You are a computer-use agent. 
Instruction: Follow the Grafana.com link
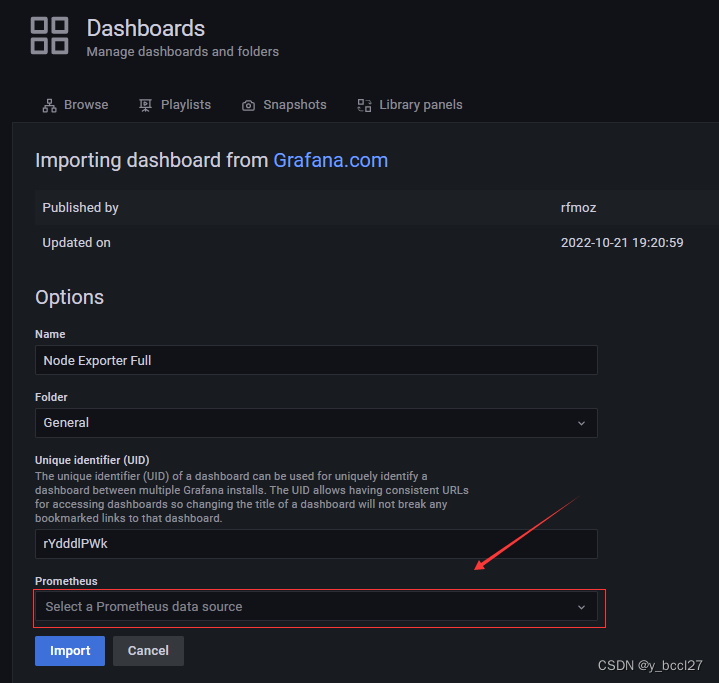(x=330, y=161)
